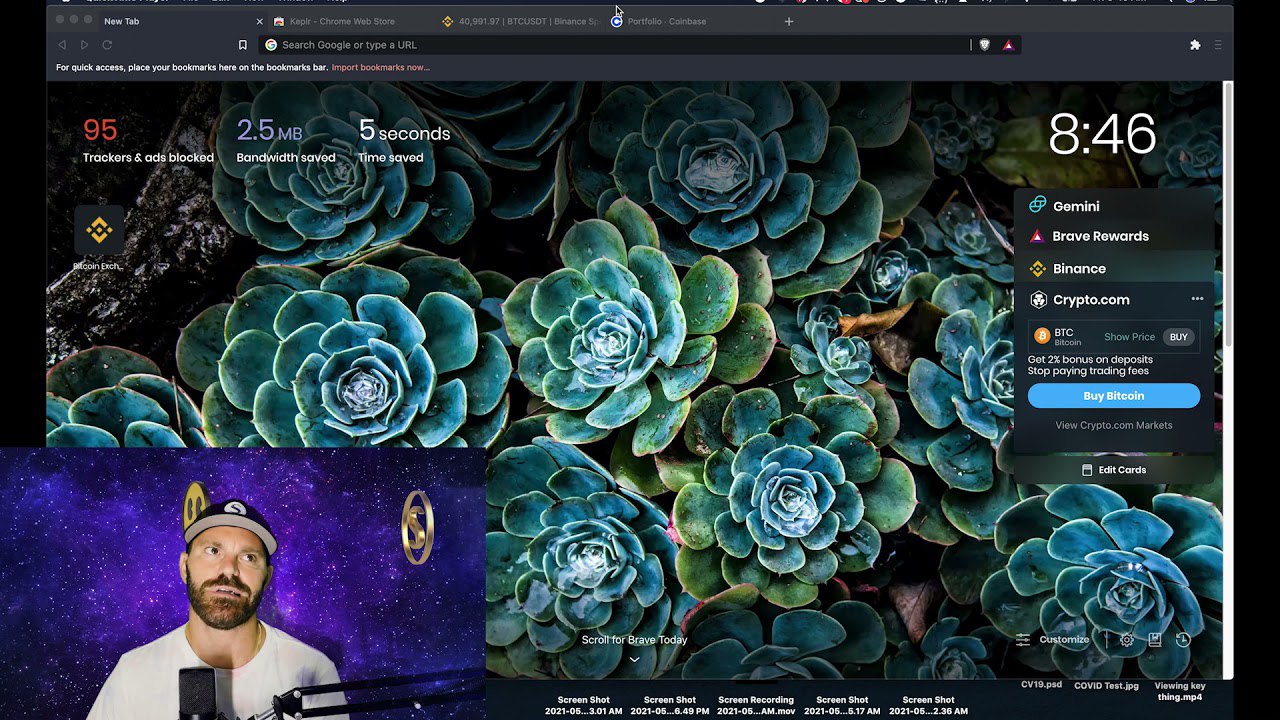
Task: Open Crypto.com card three-dot menu
Action: coord(1197,299)
